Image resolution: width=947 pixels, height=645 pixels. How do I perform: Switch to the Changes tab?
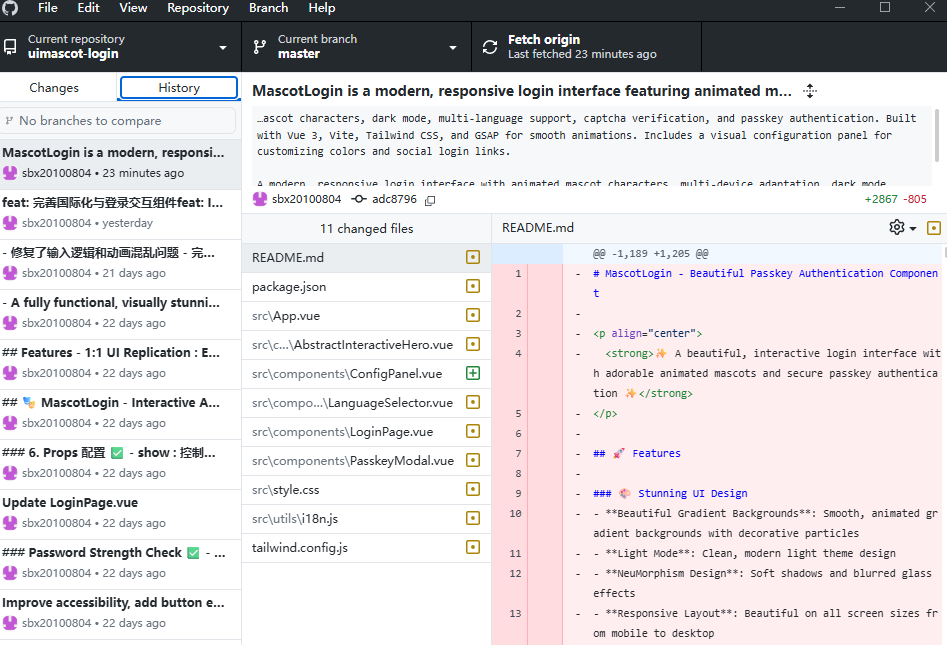(x=54, y=88)
